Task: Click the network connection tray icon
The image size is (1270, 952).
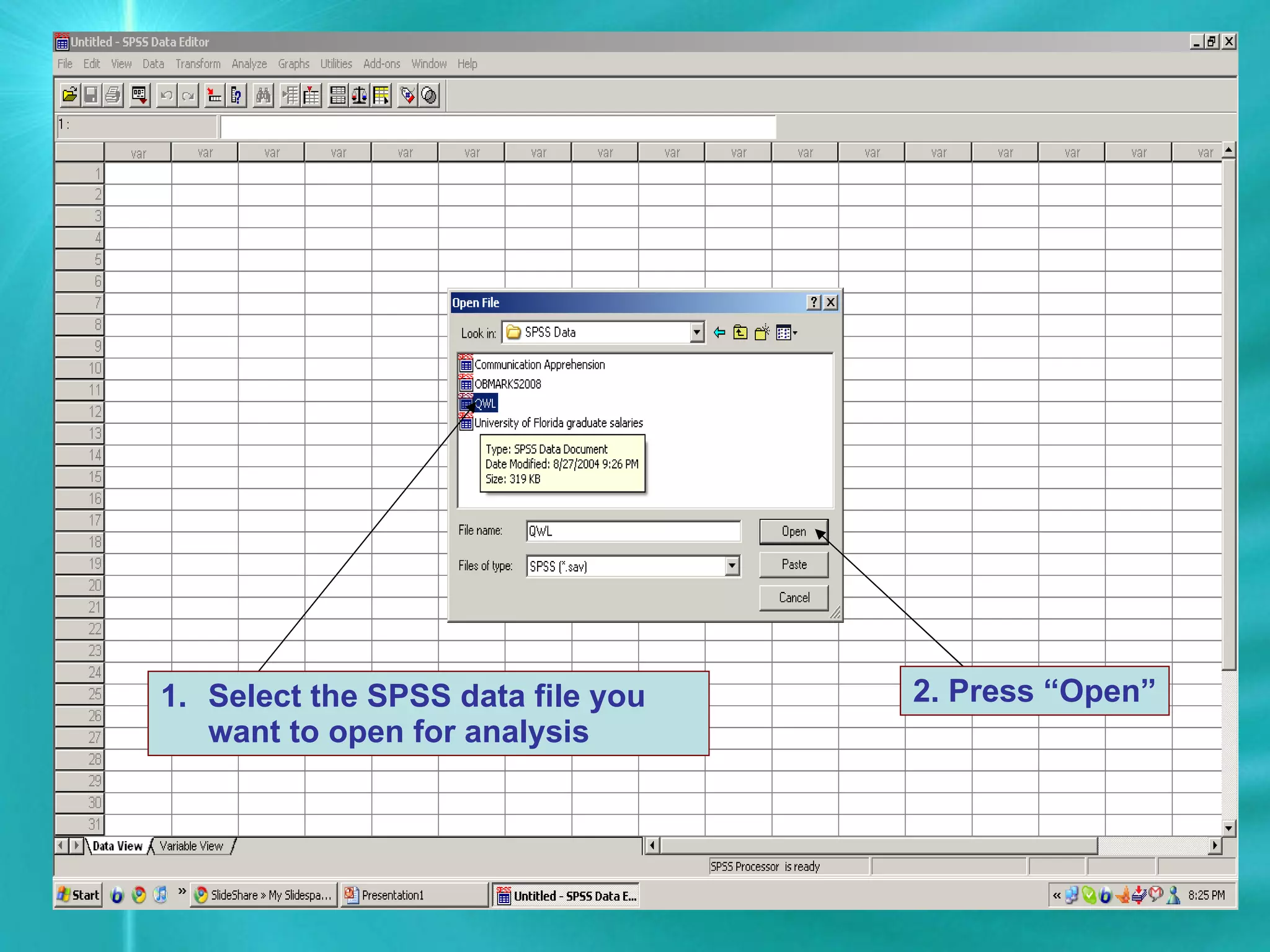Action: tap(1072, 895)
